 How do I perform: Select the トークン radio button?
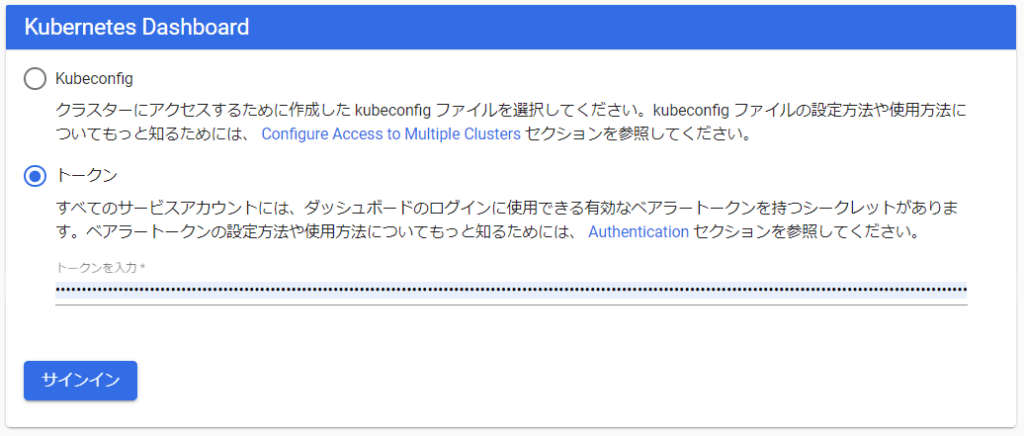35,176
